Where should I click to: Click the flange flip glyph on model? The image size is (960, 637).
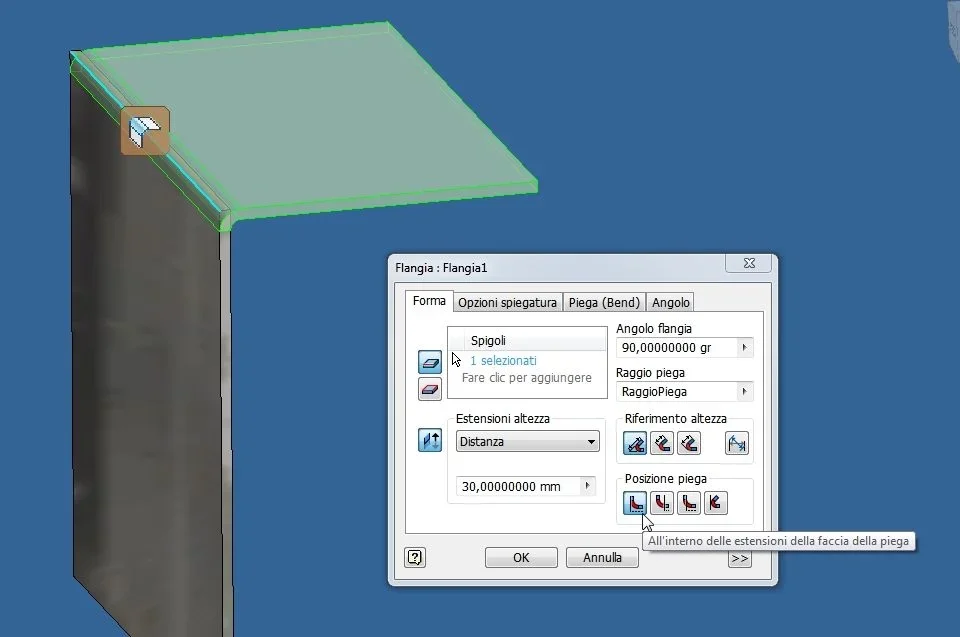tap(145, 130)
